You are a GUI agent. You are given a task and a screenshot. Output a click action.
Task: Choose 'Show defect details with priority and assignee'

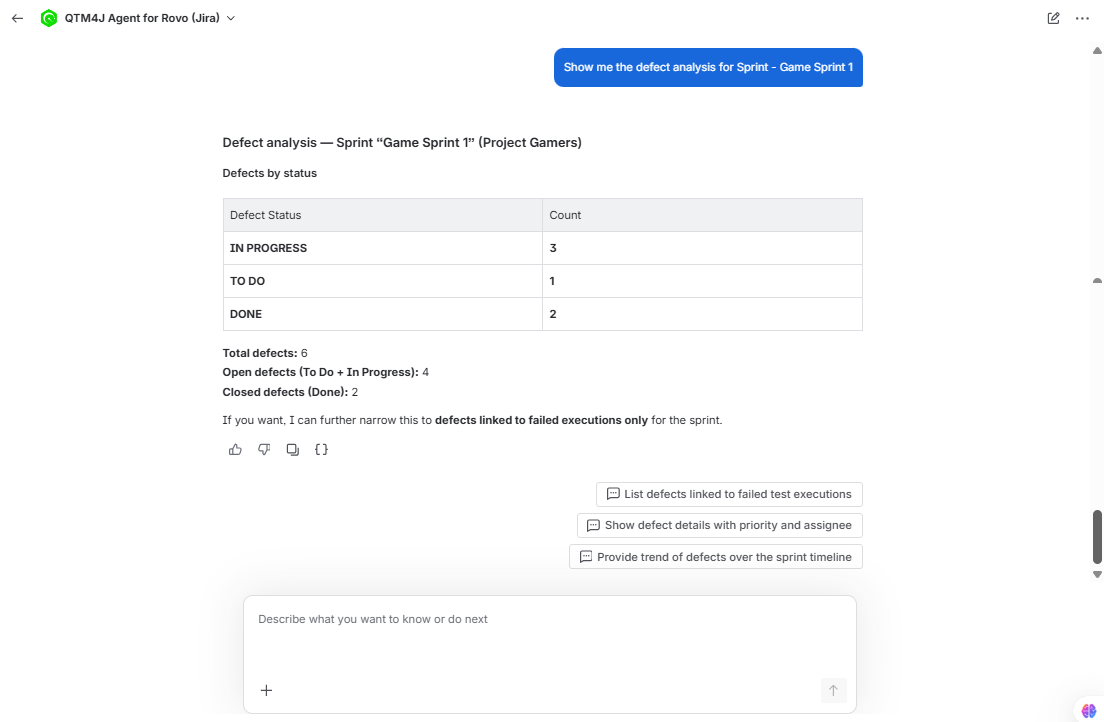[720, 525]
